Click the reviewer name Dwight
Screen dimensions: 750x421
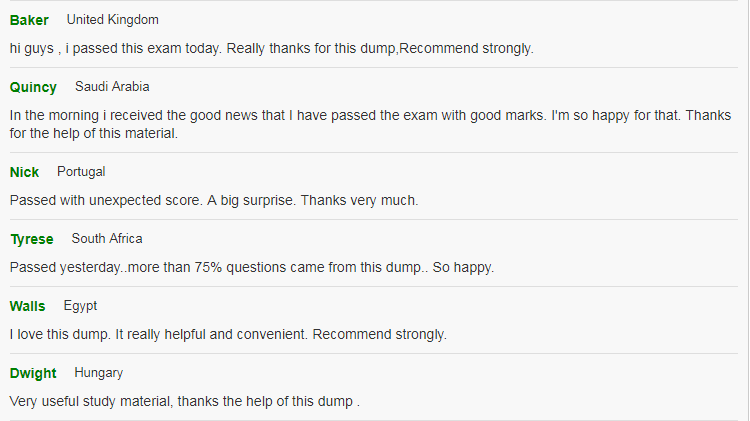(33, 373)
